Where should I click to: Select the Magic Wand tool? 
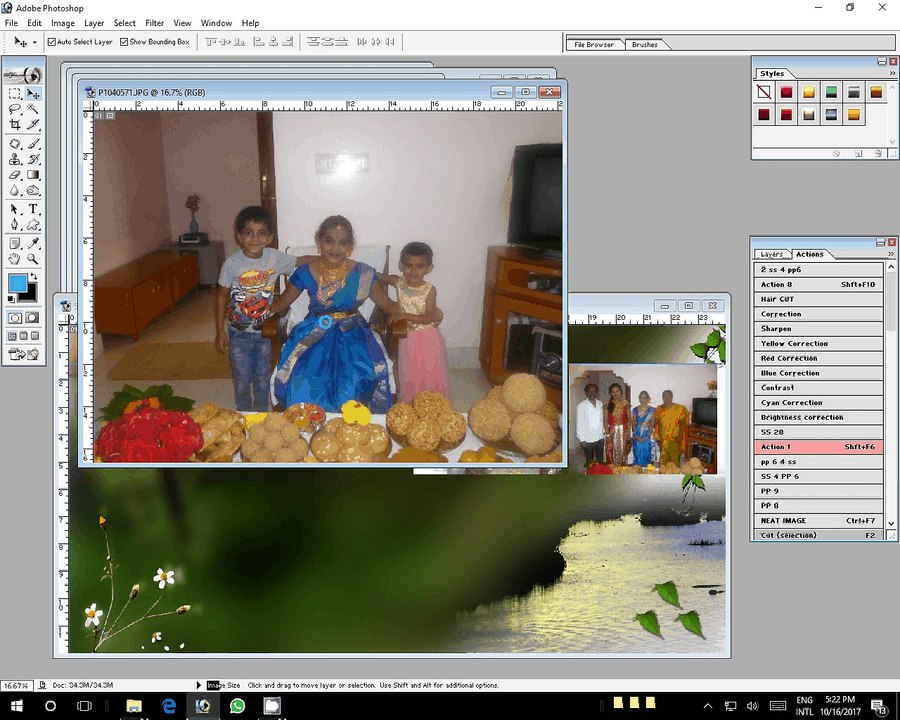(33, 109)
